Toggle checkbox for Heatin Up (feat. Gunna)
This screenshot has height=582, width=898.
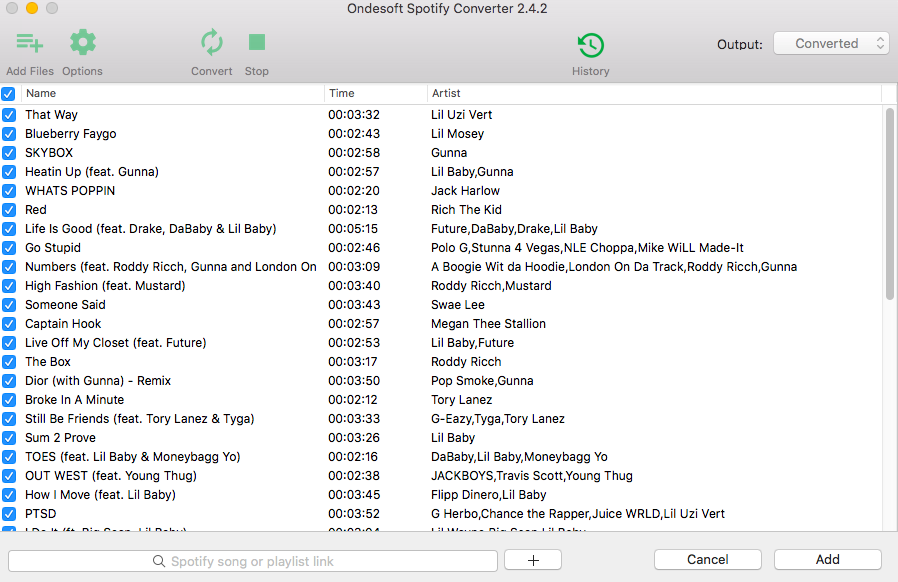tap(9, 171)
